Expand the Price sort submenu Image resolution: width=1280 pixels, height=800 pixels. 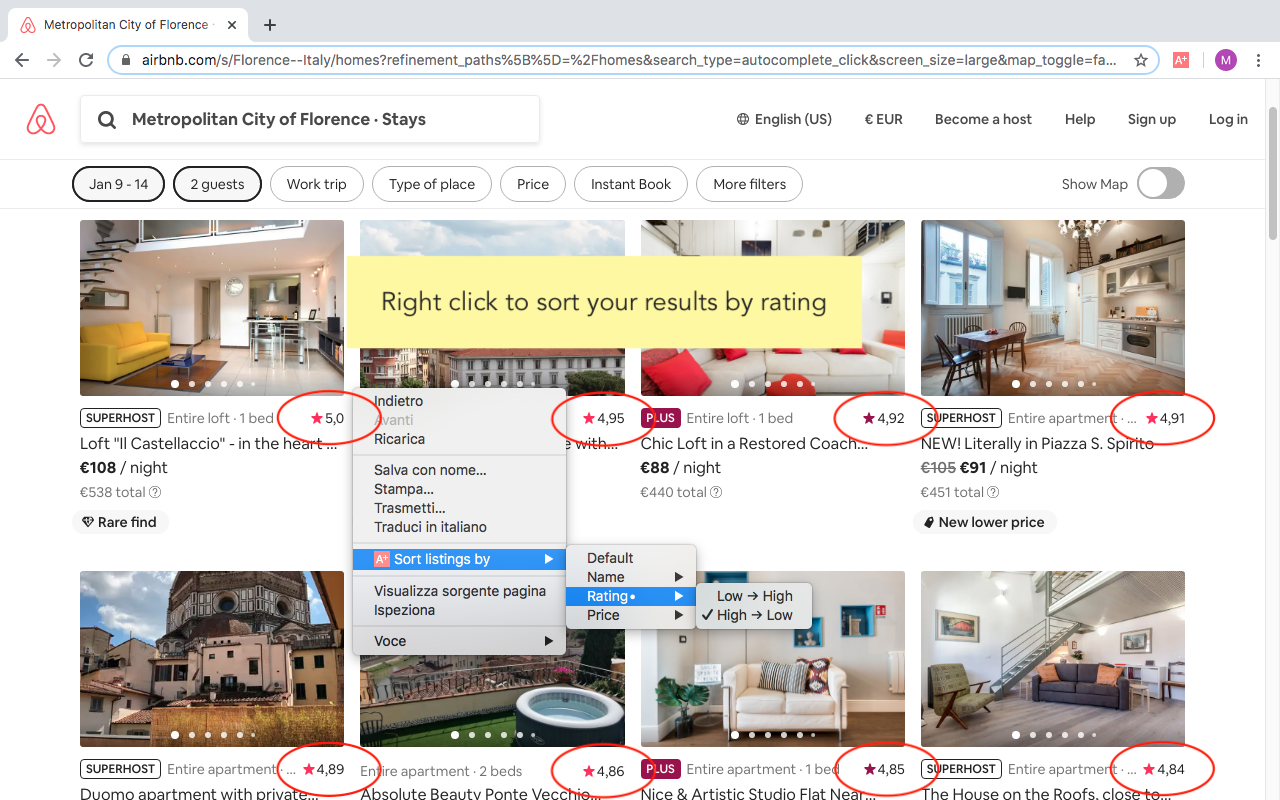click(631, 615)
